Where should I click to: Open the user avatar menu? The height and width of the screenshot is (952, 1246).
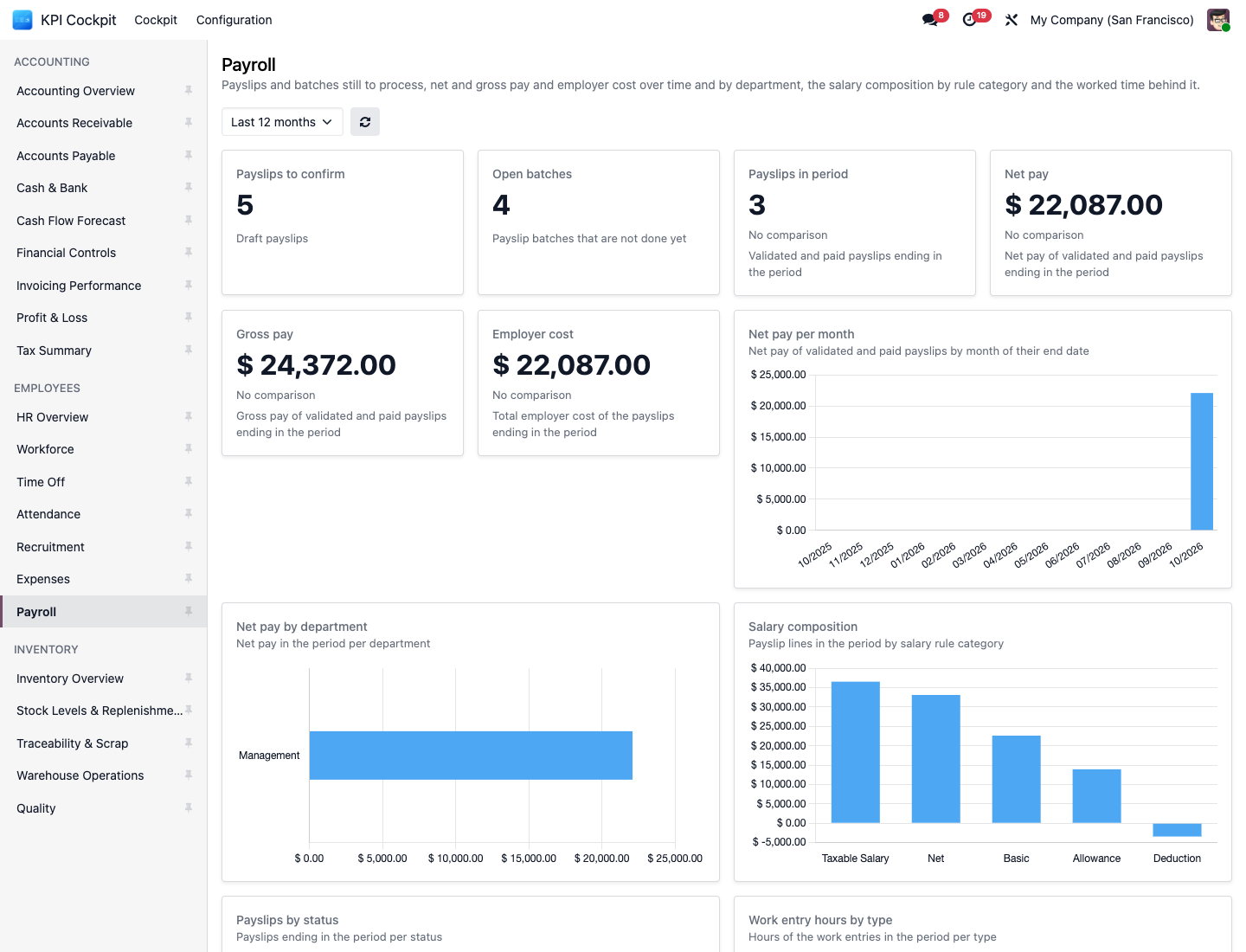1218,20
